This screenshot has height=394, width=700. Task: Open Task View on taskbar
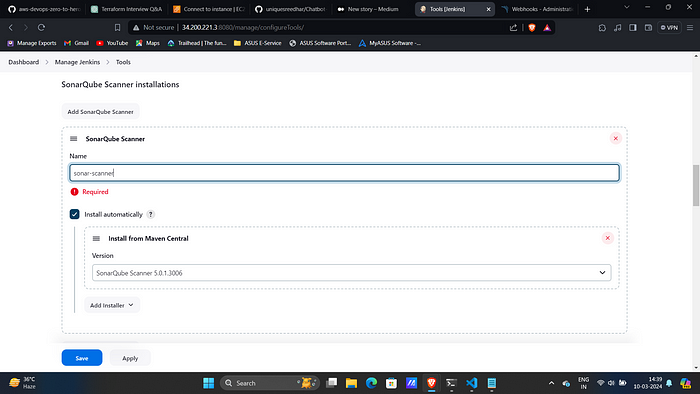[x=331, y=383]
